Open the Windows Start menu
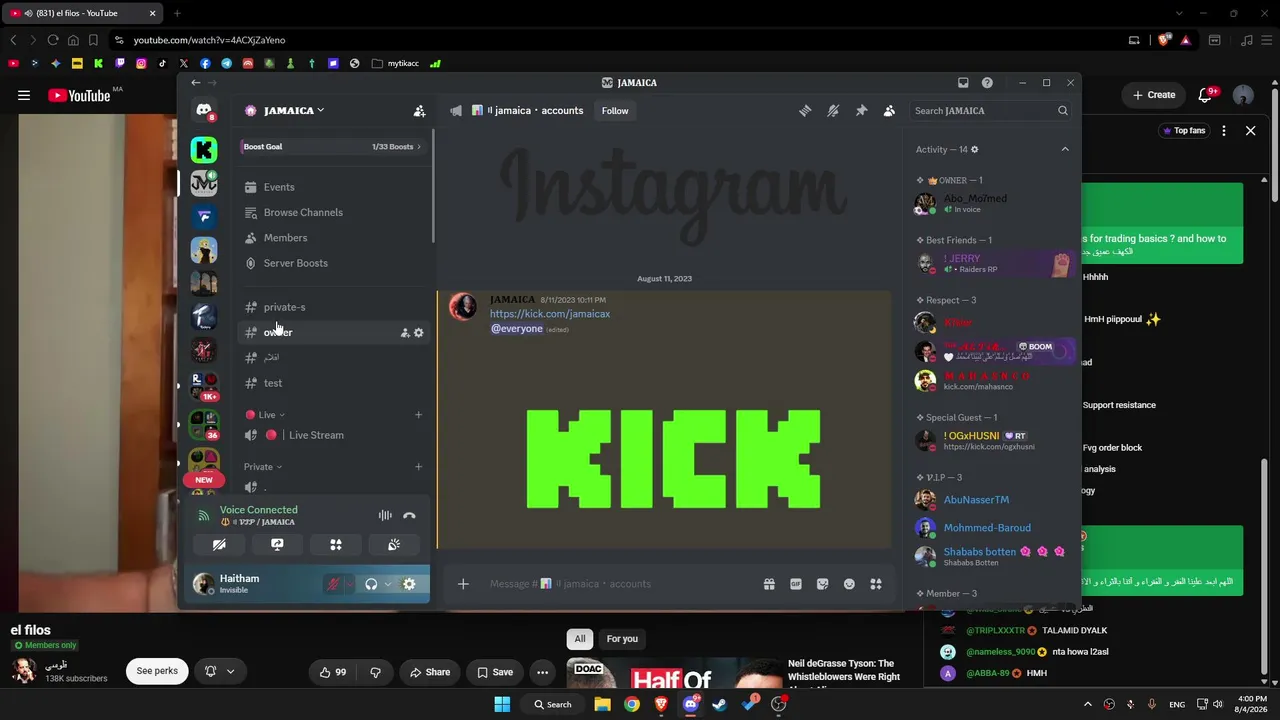Viewport: 1280px width, 720px height. (x=502, y=704)
